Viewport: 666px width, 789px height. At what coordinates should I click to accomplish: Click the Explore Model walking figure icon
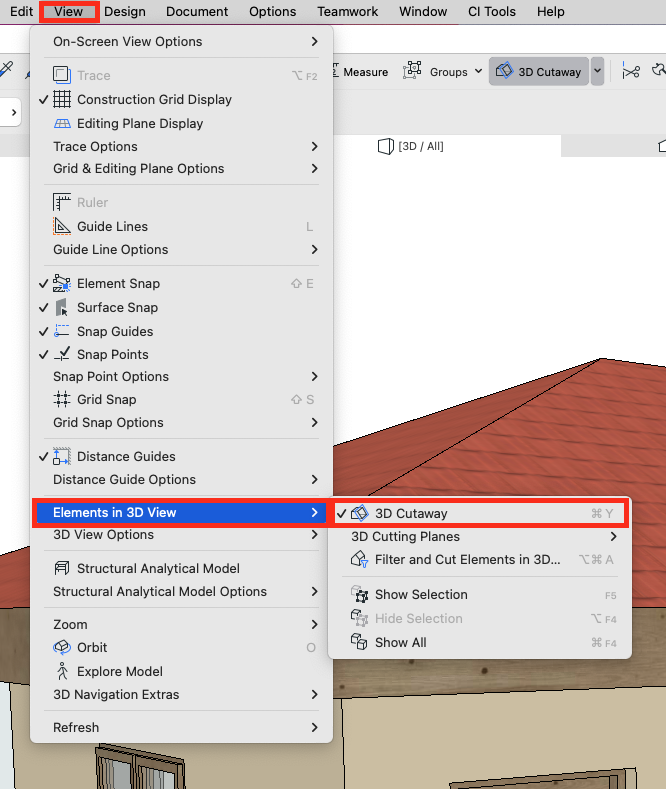(x=62, y=671)
